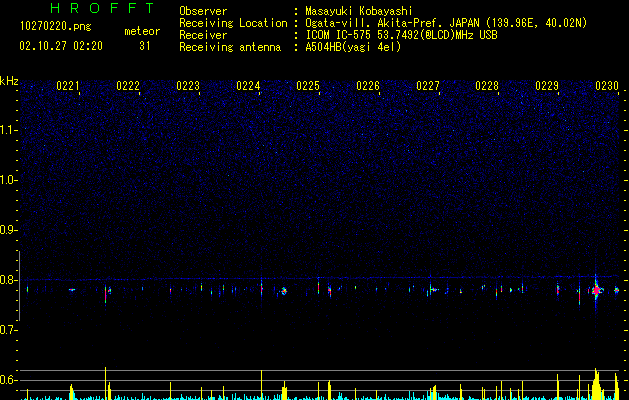Click the HROFFT title text

coord(103,8)
